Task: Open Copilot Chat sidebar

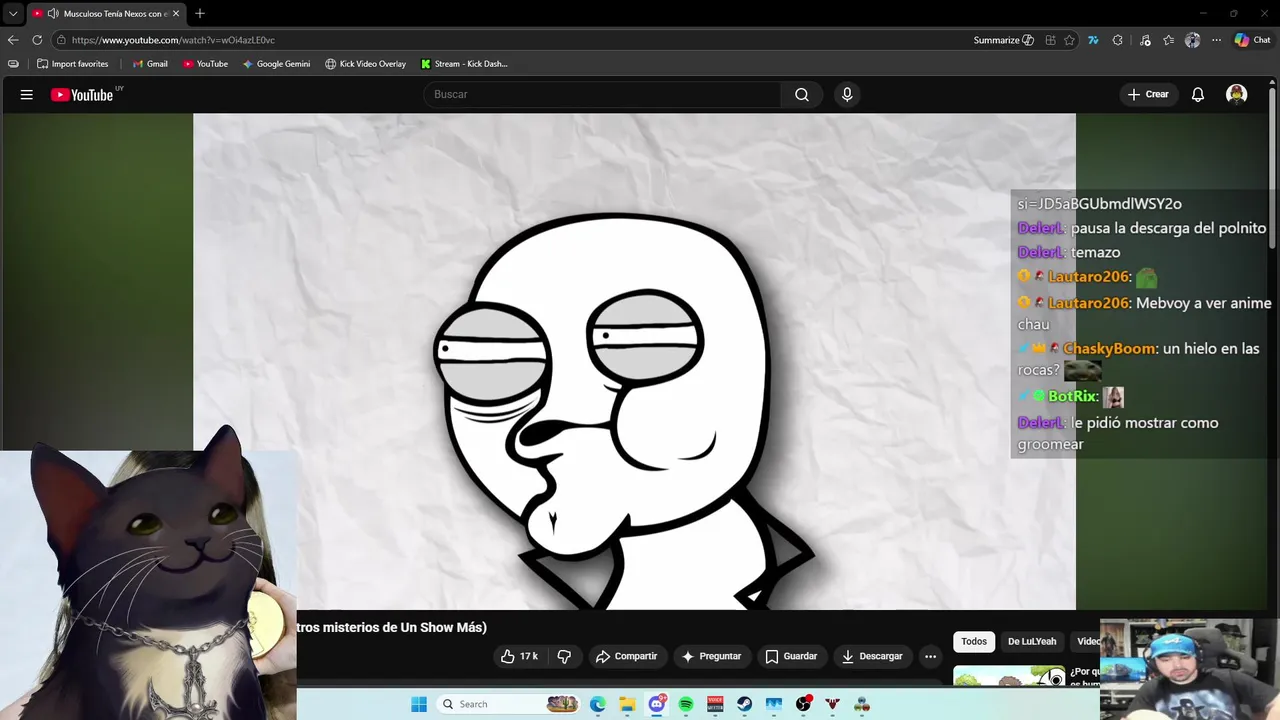Action: (1252, 40)
